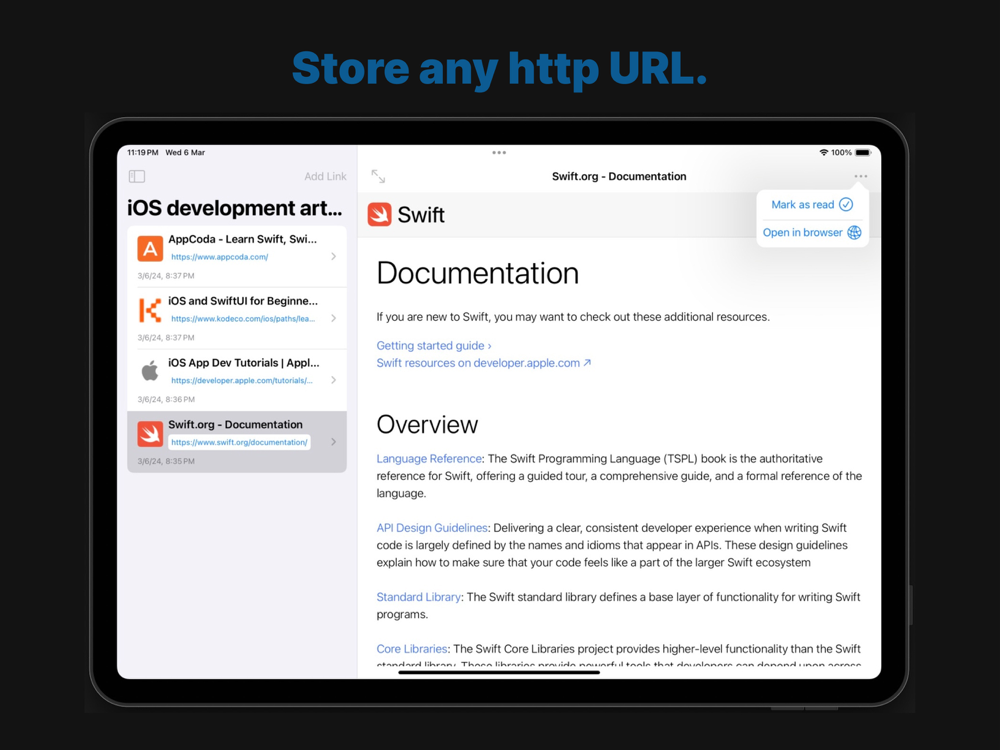Open the Core Libraries link
This screenshot has height=750, width=1000.
click(x=411, y=649)
